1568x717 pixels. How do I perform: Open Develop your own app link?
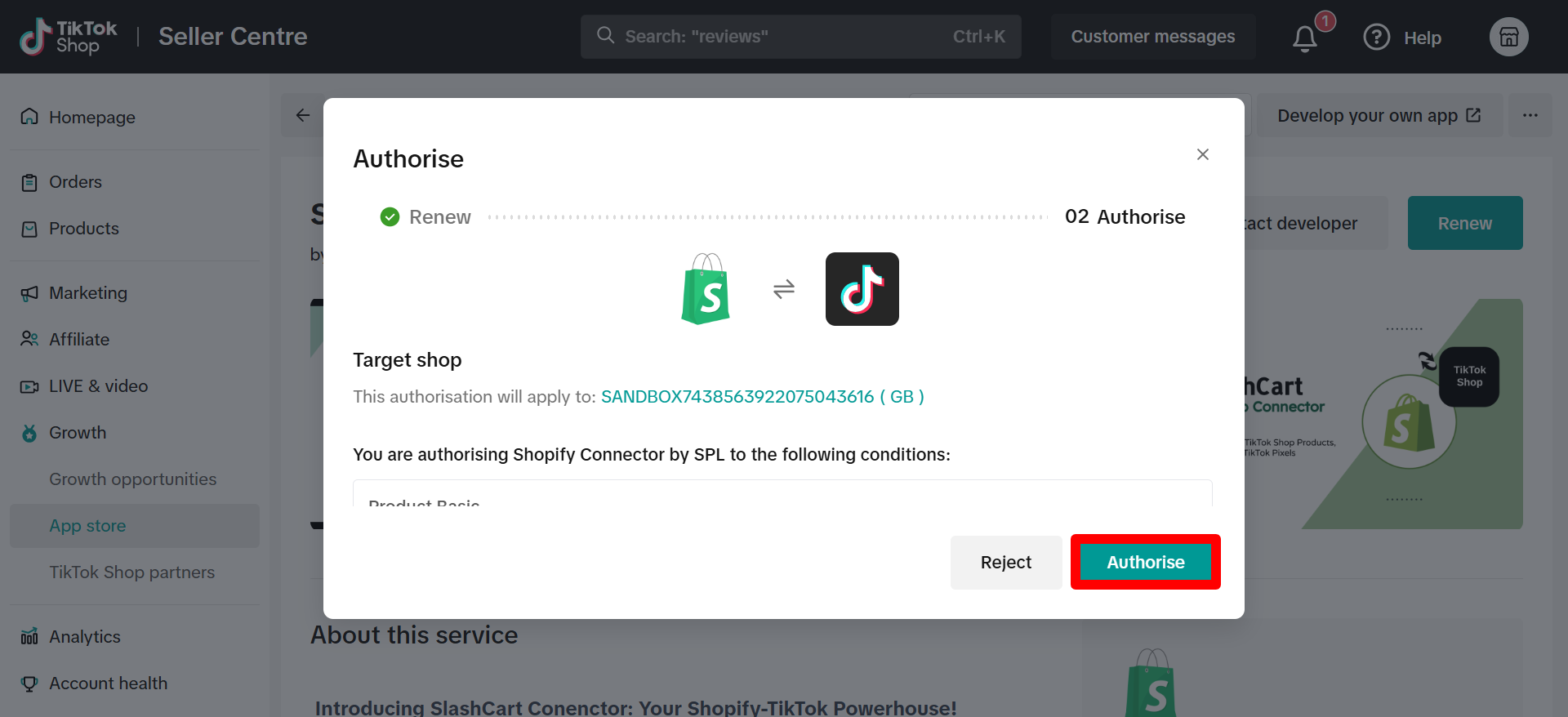[1379, 116]
